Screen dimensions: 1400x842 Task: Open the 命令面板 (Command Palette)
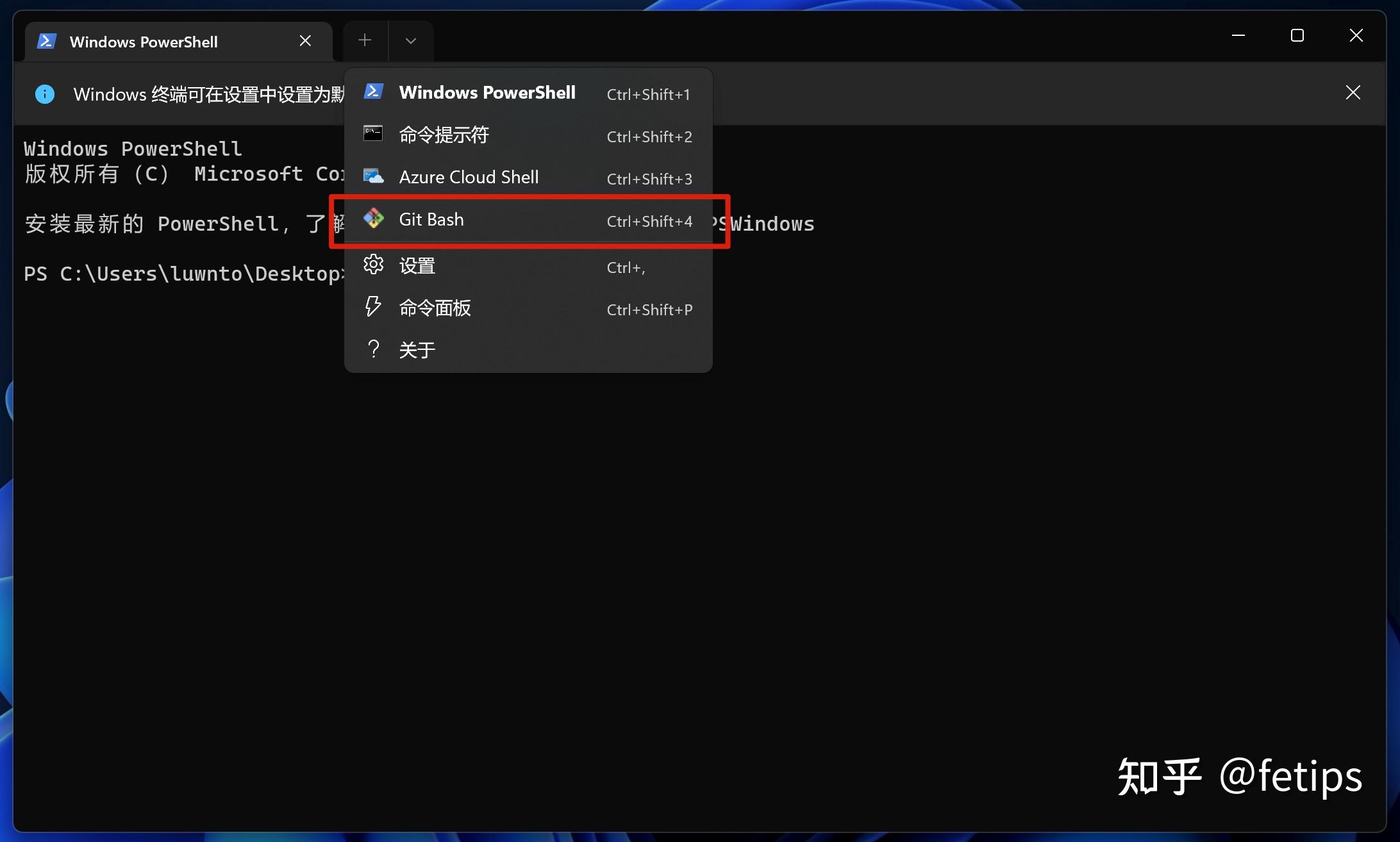435,308
